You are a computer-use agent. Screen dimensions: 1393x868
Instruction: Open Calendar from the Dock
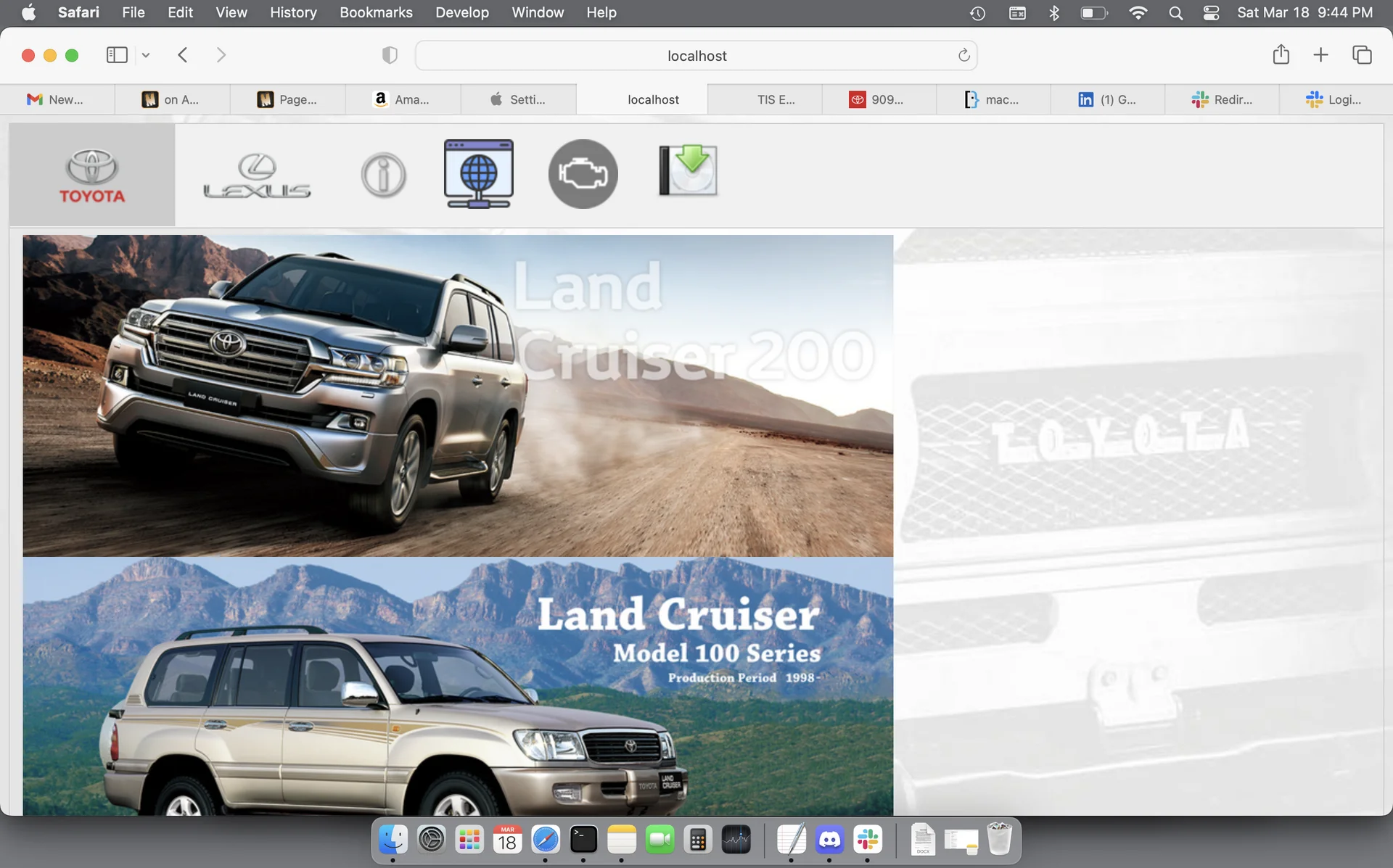(507, 840)
